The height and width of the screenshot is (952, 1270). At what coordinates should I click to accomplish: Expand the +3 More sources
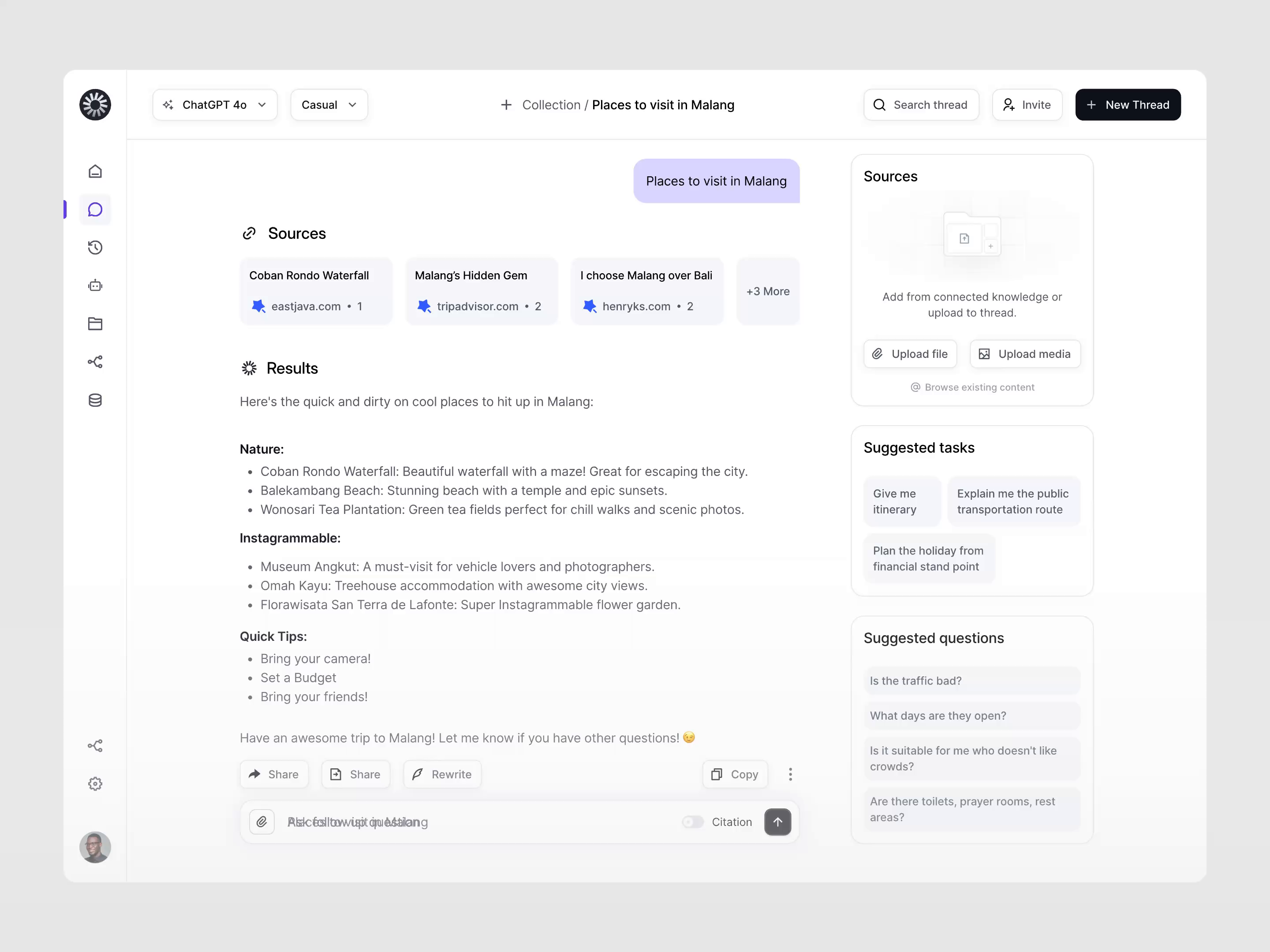pyautogui.click(x=768, y=291)
